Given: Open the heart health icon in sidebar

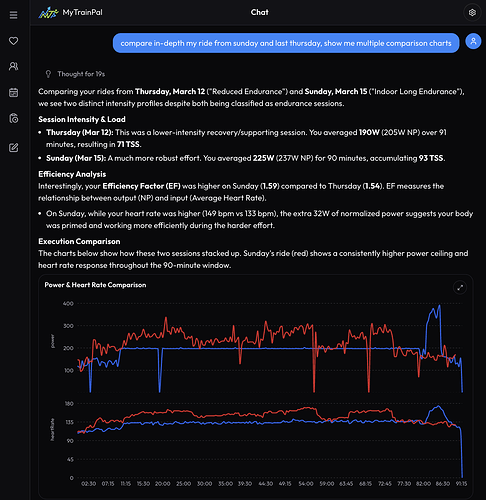Looking at the screenshot, I should coord(13,41).
